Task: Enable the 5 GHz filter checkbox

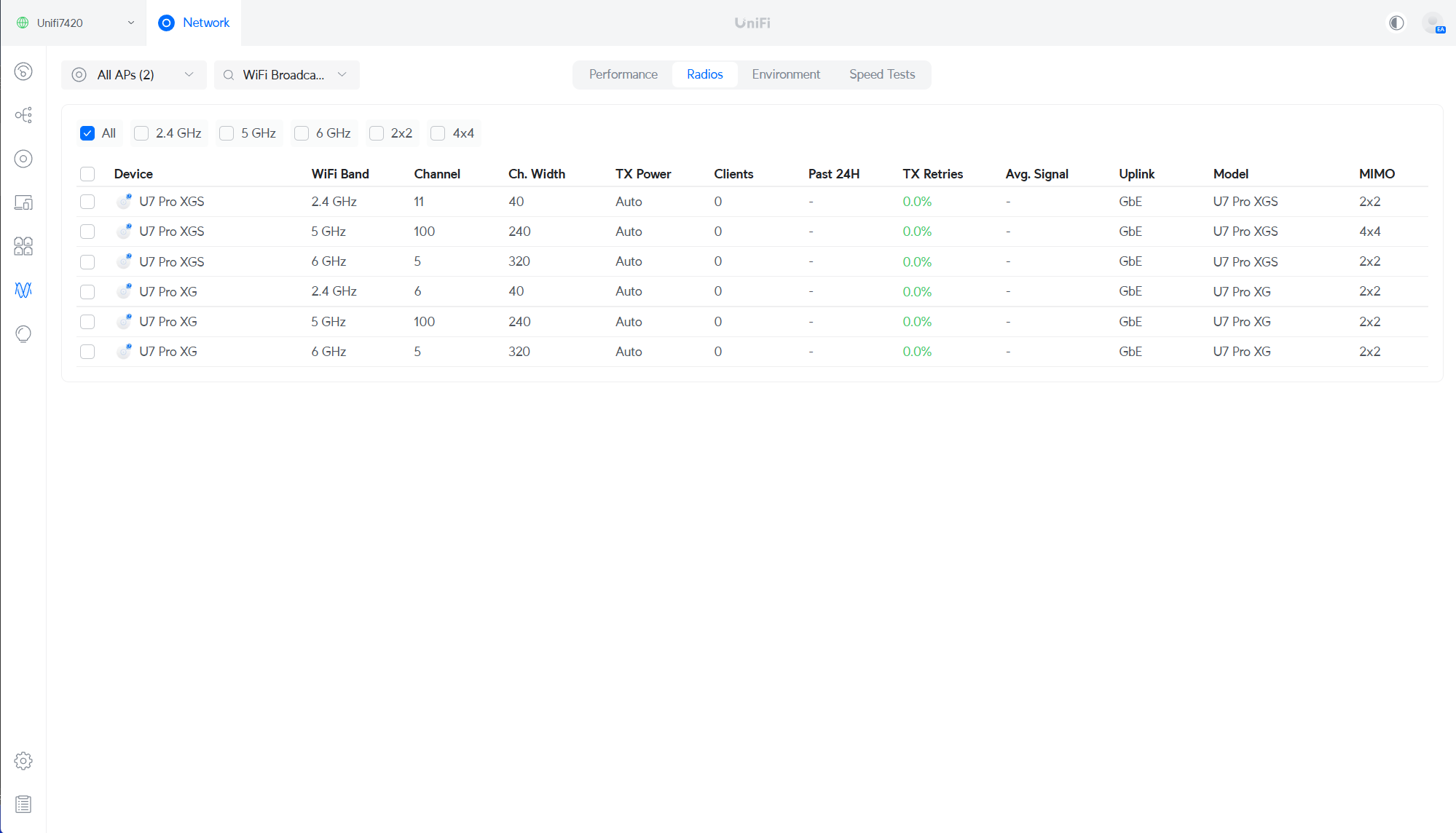Action: click(x=227, y=133)
